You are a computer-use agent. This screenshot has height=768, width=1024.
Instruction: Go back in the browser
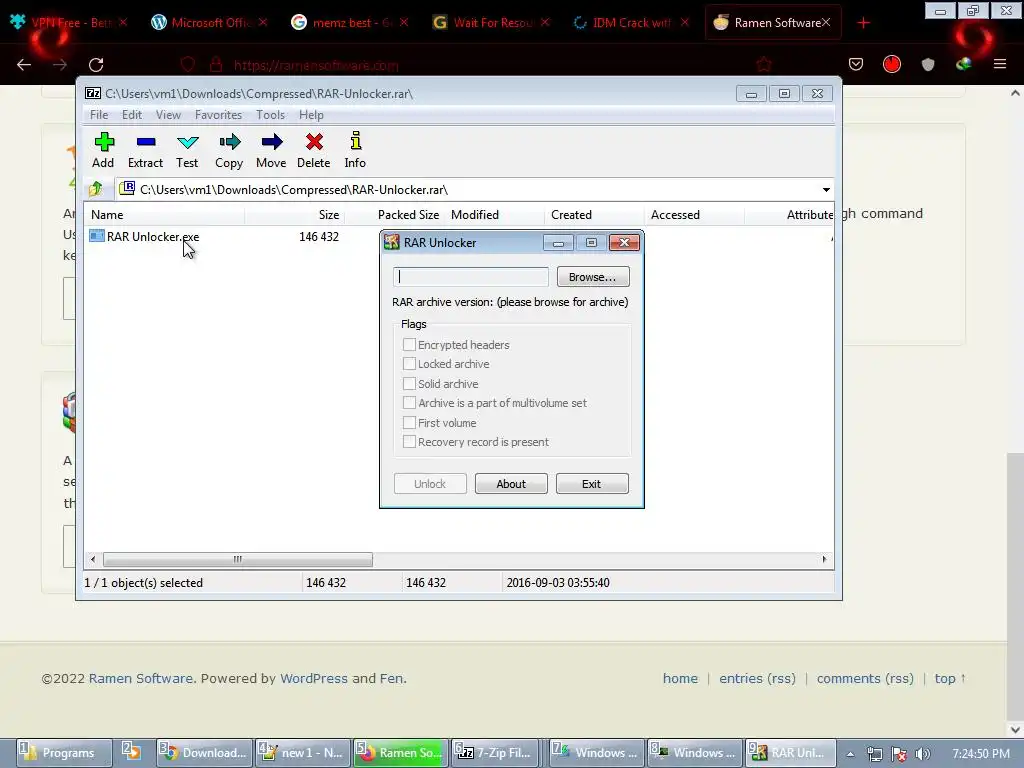24,65
